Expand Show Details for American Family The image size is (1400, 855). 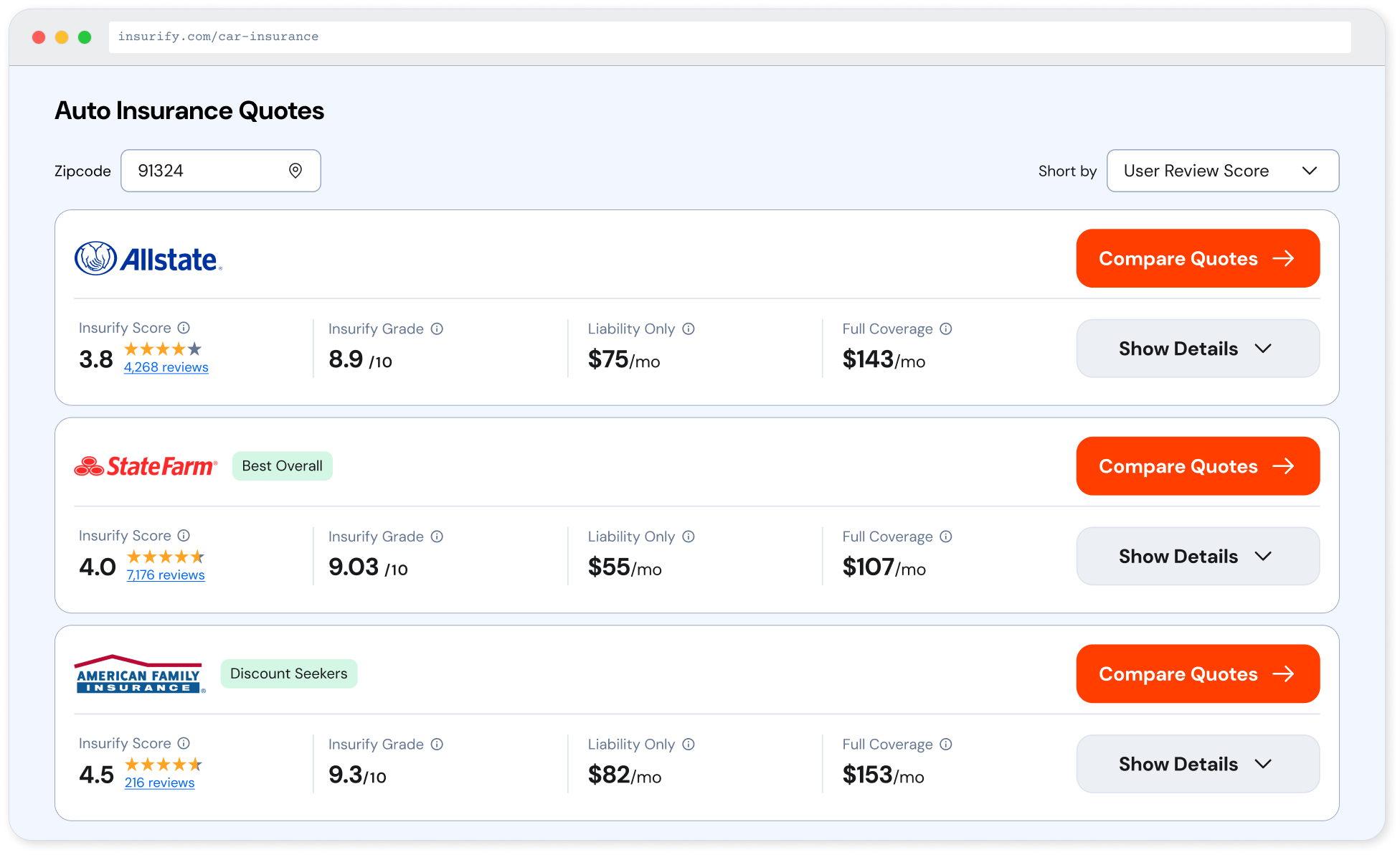1197,764
